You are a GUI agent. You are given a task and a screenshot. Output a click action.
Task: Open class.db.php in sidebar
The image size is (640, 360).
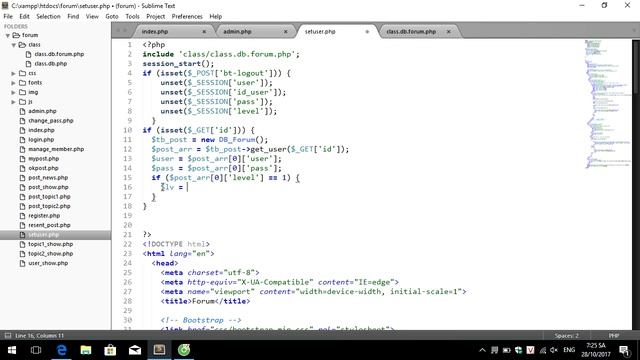(51, 64)
